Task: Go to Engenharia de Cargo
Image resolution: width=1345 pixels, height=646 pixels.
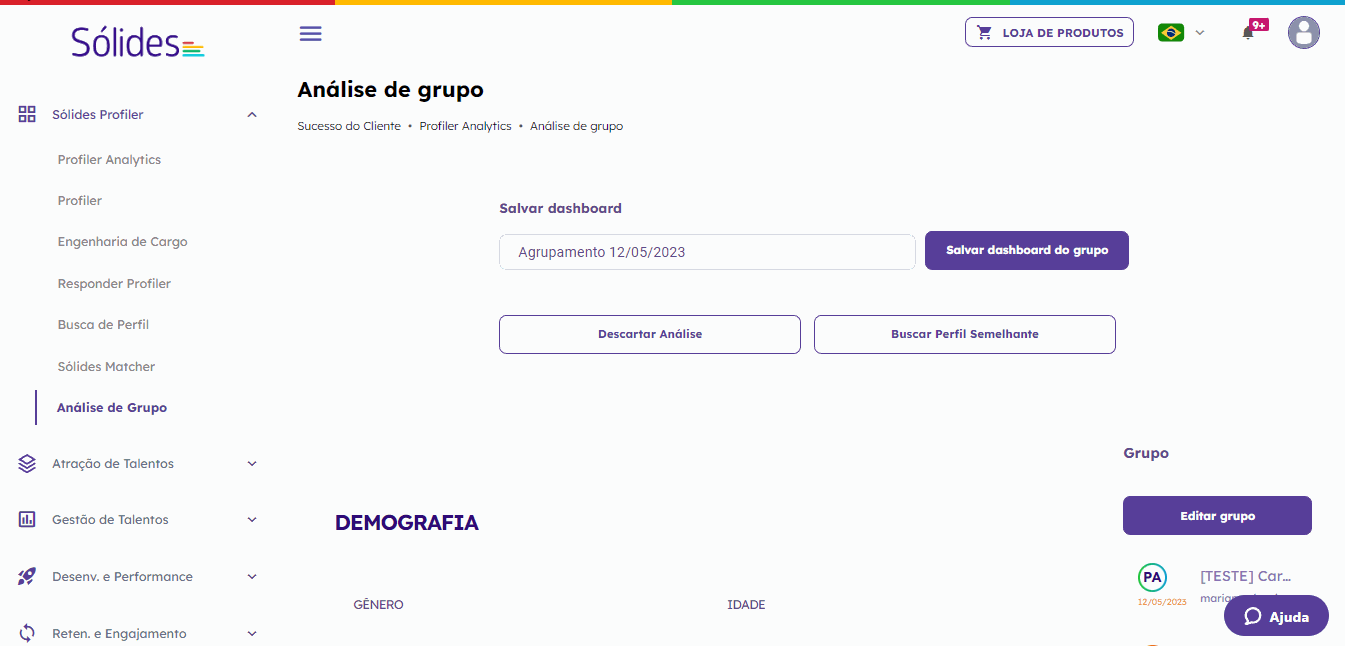Action: tap(122, 242)
